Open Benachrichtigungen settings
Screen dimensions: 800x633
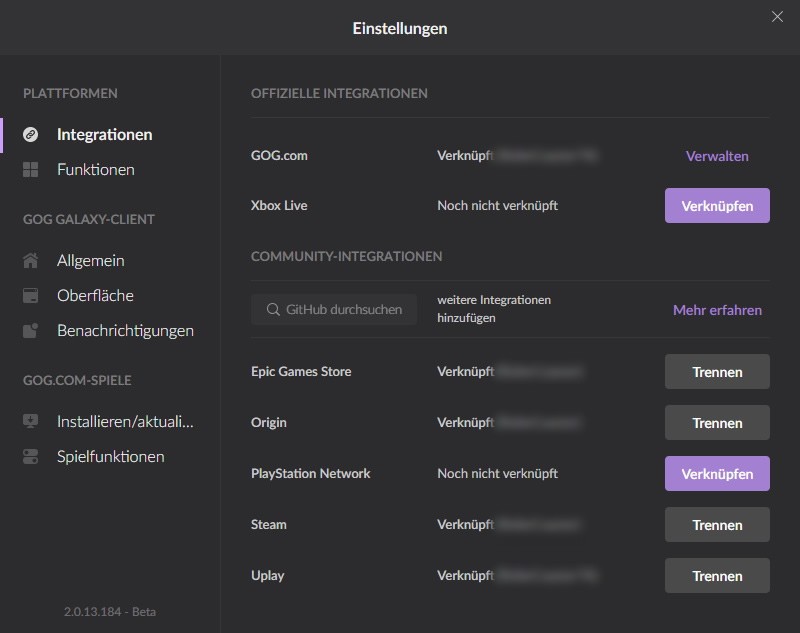pos(126,331)
